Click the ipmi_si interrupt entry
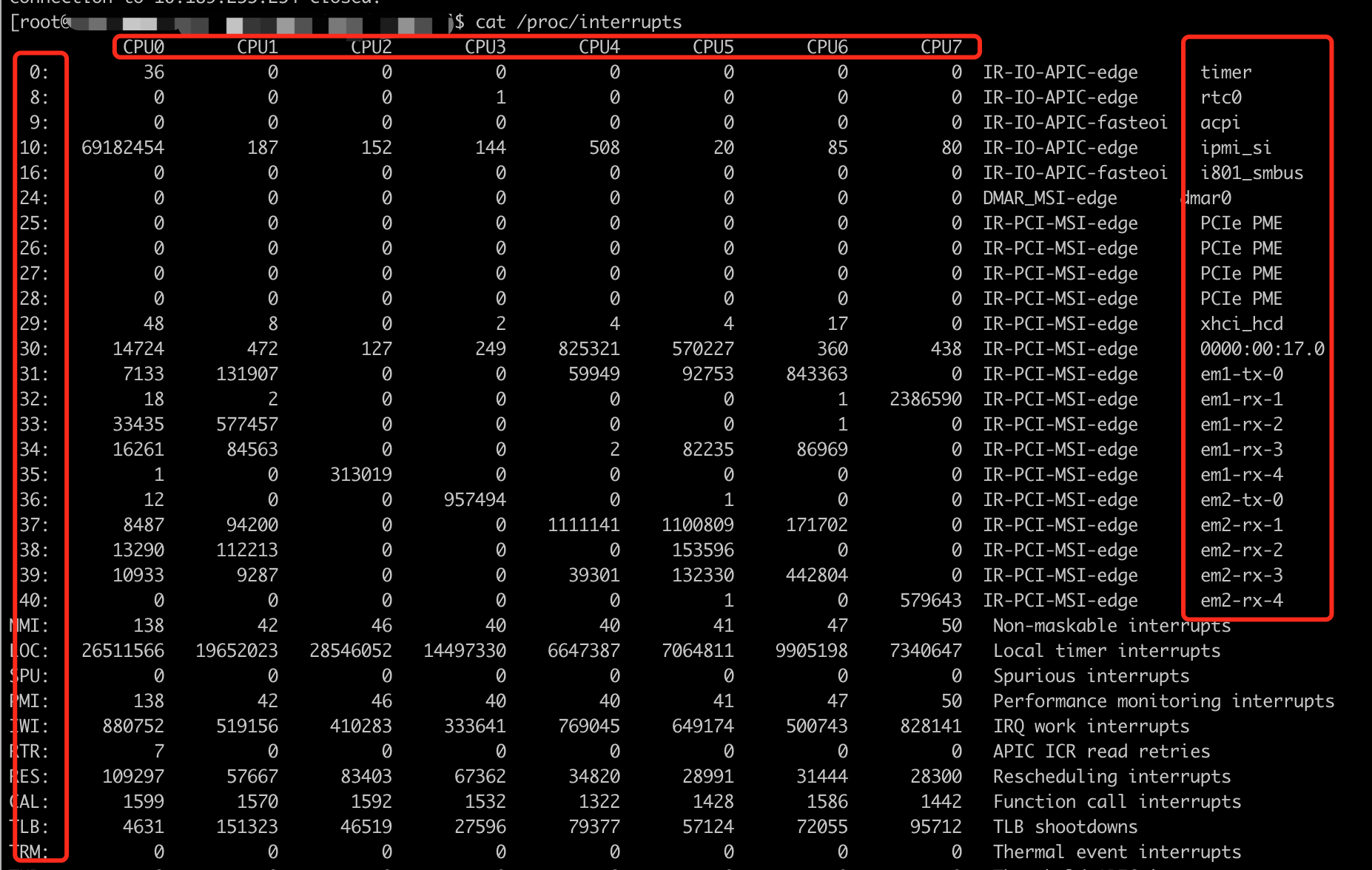The width and height of the screenshot is (1372, 870). (1236, 147)
